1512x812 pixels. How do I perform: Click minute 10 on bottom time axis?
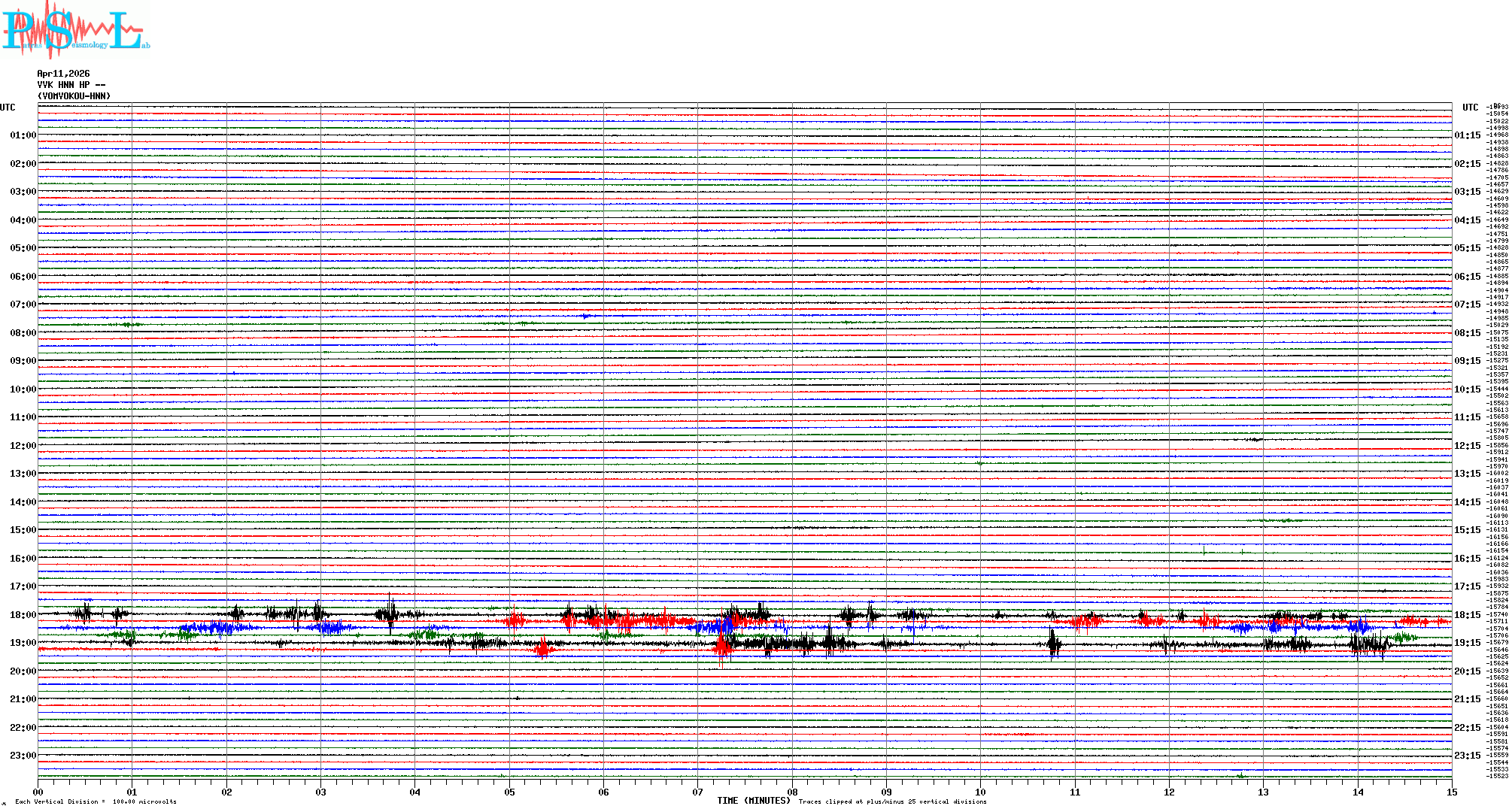[x=980, y=792]
